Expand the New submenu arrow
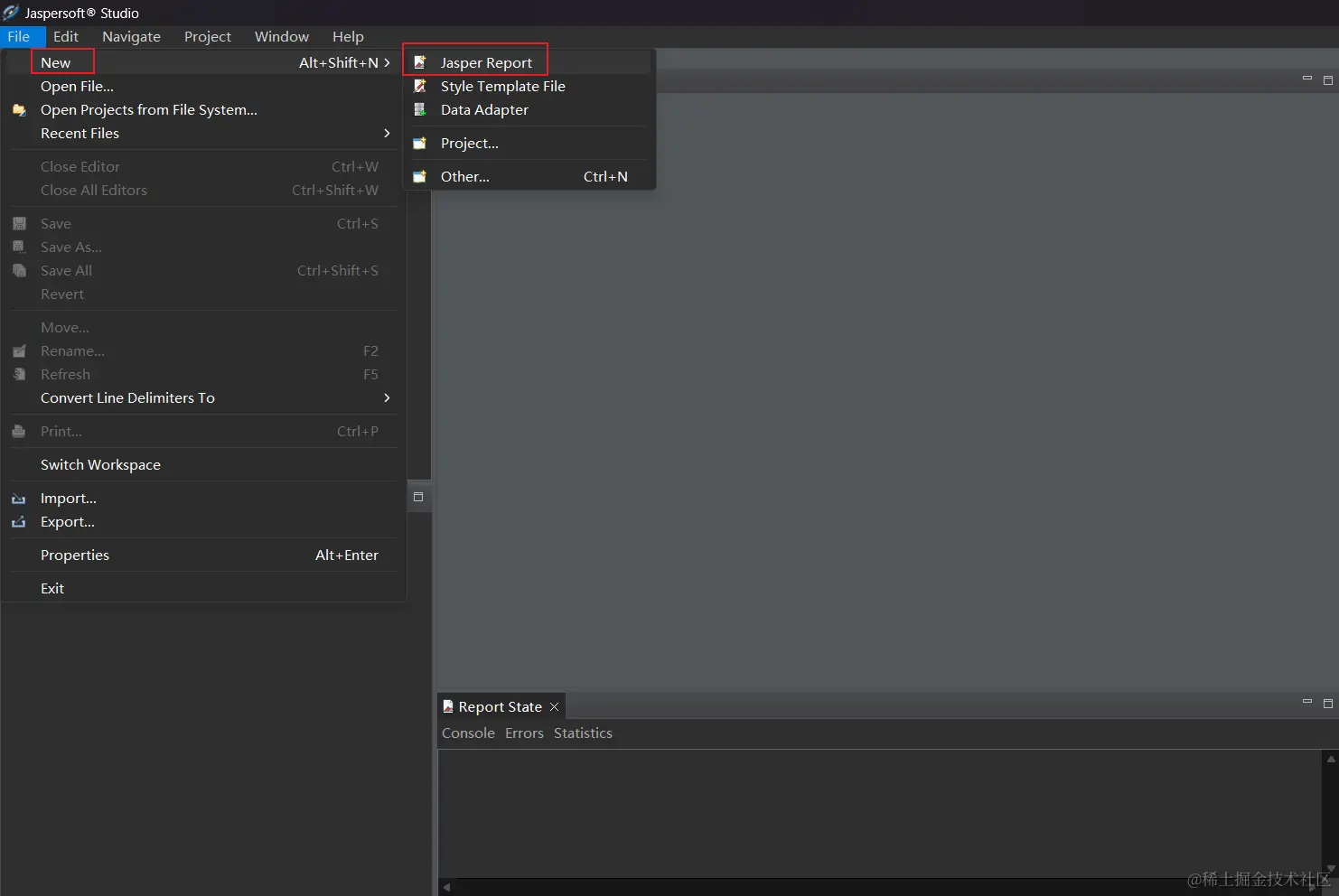The image size is (1339, 896). pos(387,62)
